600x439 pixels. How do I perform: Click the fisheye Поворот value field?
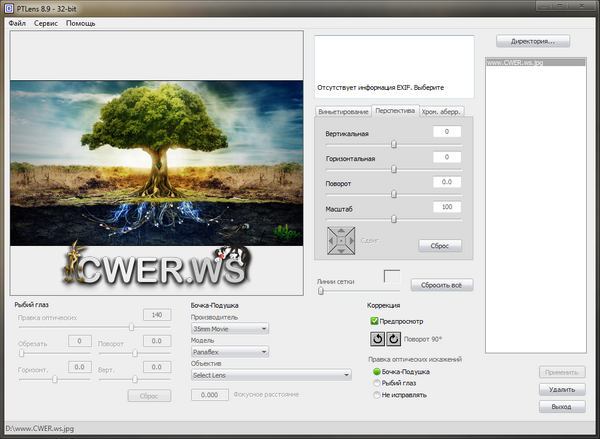point(157,341)
